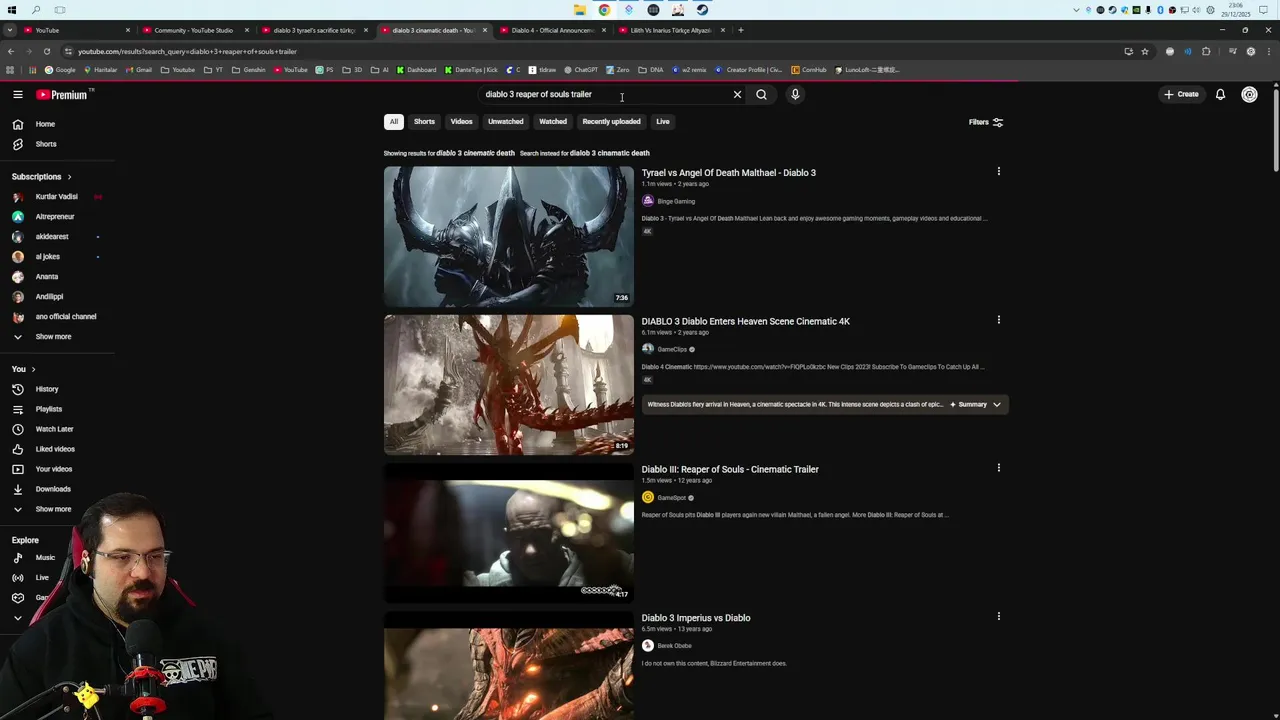
Task: Select the Shorts filter chip
Action: click(x=424, y=122)
